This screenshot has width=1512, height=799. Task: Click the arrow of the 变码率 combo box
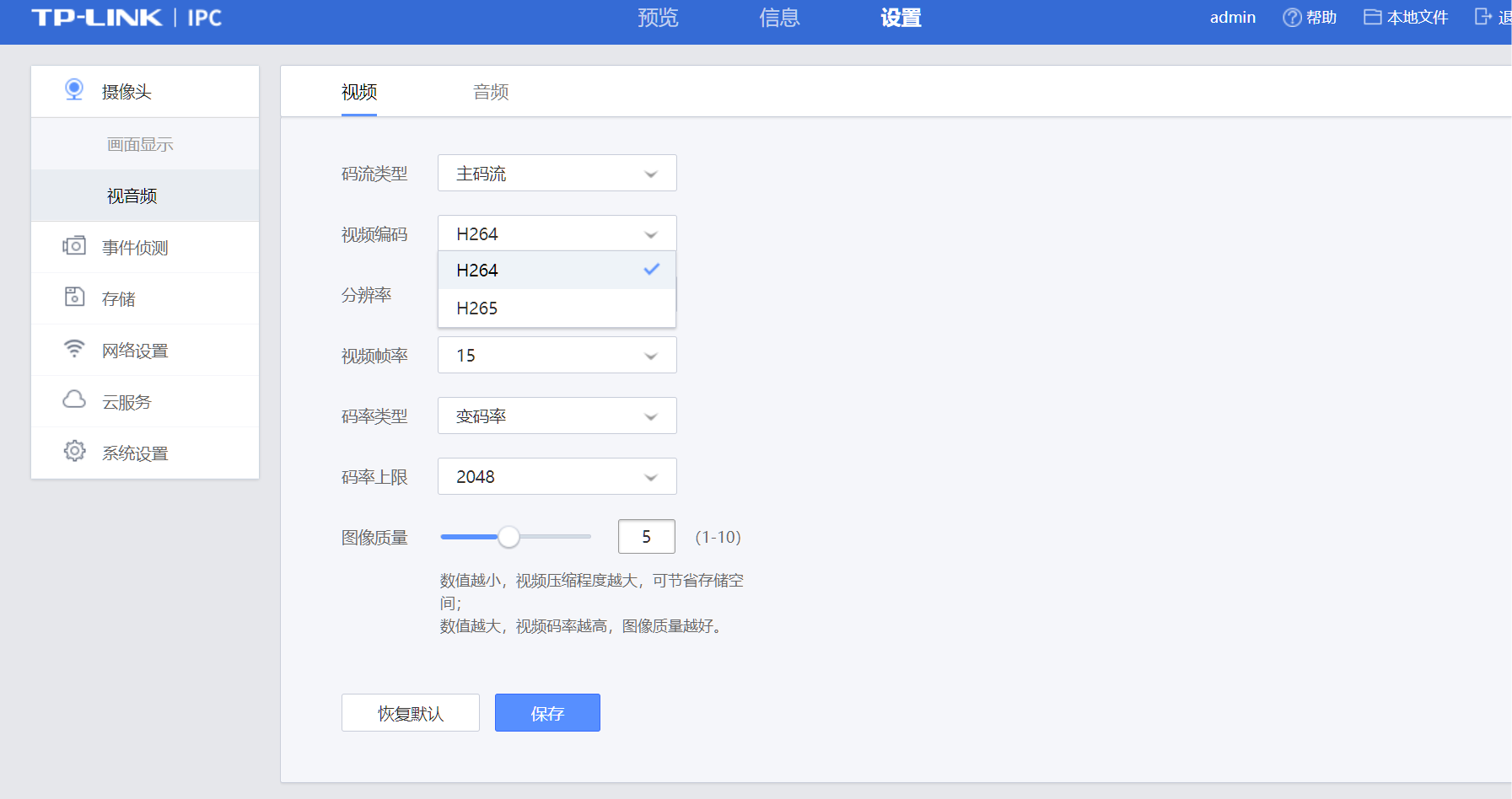[x=651, y=417]
